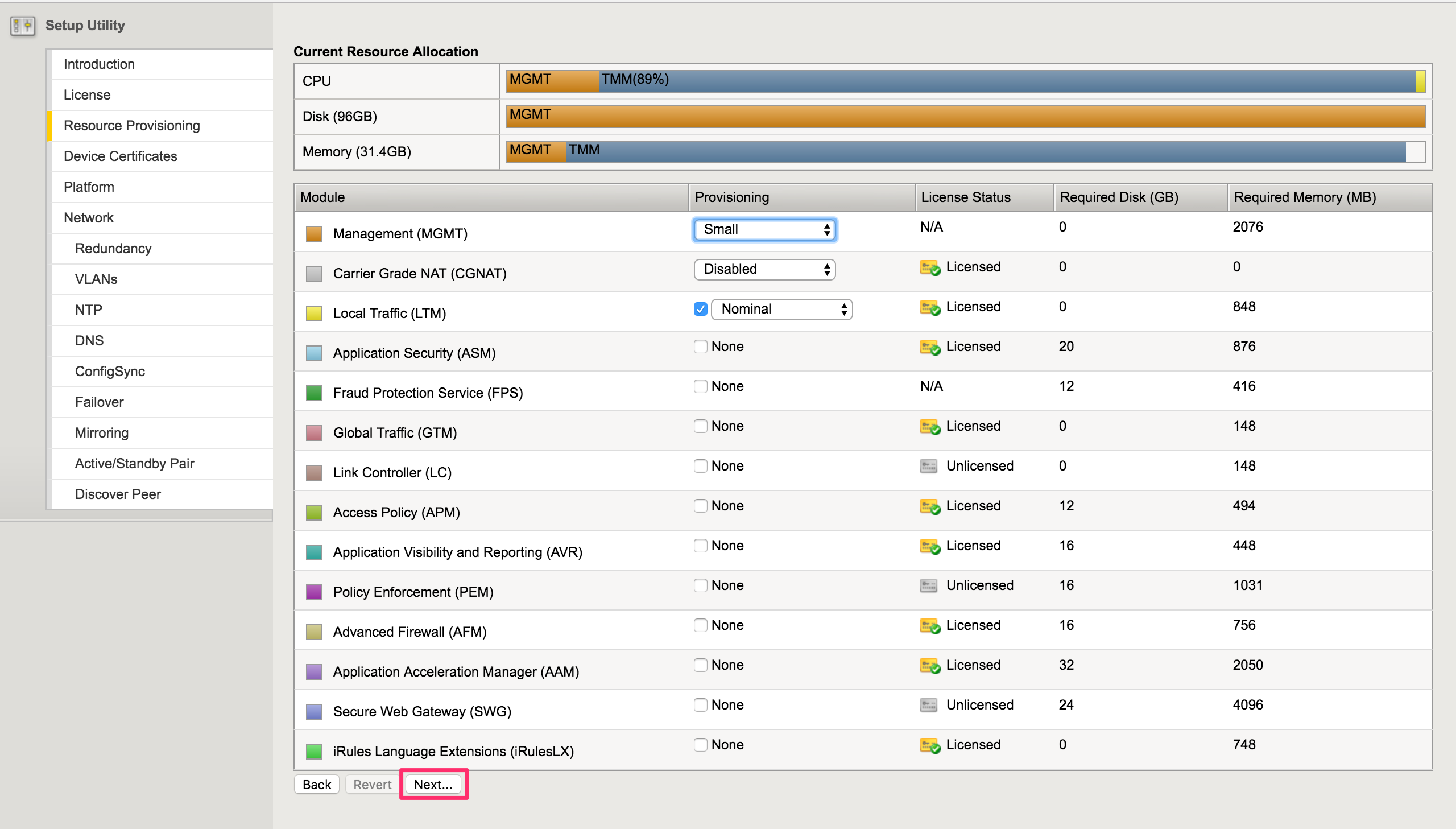Open the Network setup step
Image resolution: width=1456 pixels, height=829 pixels.
click(162, 218)
